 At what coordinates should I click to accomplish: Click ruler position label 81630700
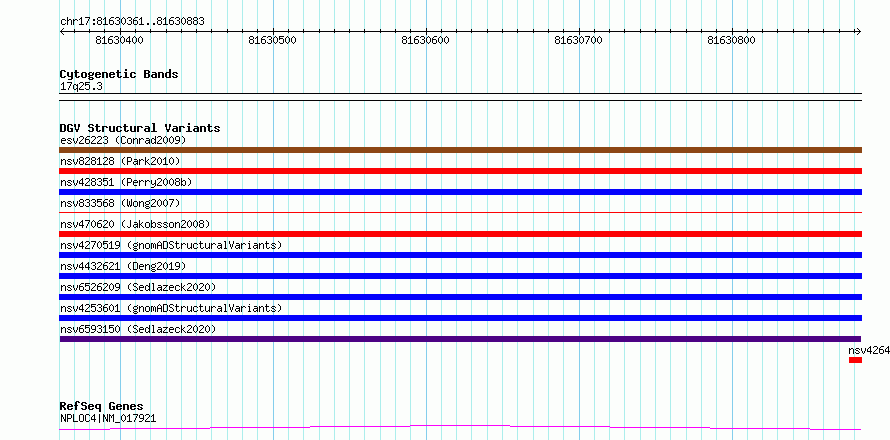(x=578, y=40)
